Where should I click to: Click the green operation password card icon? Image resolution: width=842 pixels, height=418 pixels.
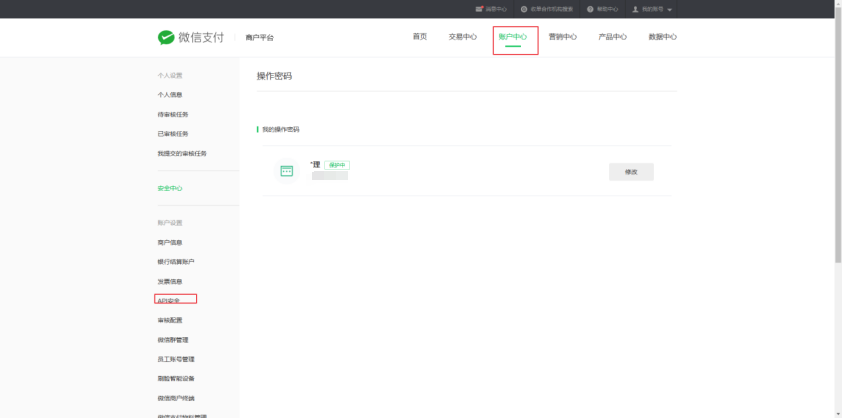pos(287,171)
